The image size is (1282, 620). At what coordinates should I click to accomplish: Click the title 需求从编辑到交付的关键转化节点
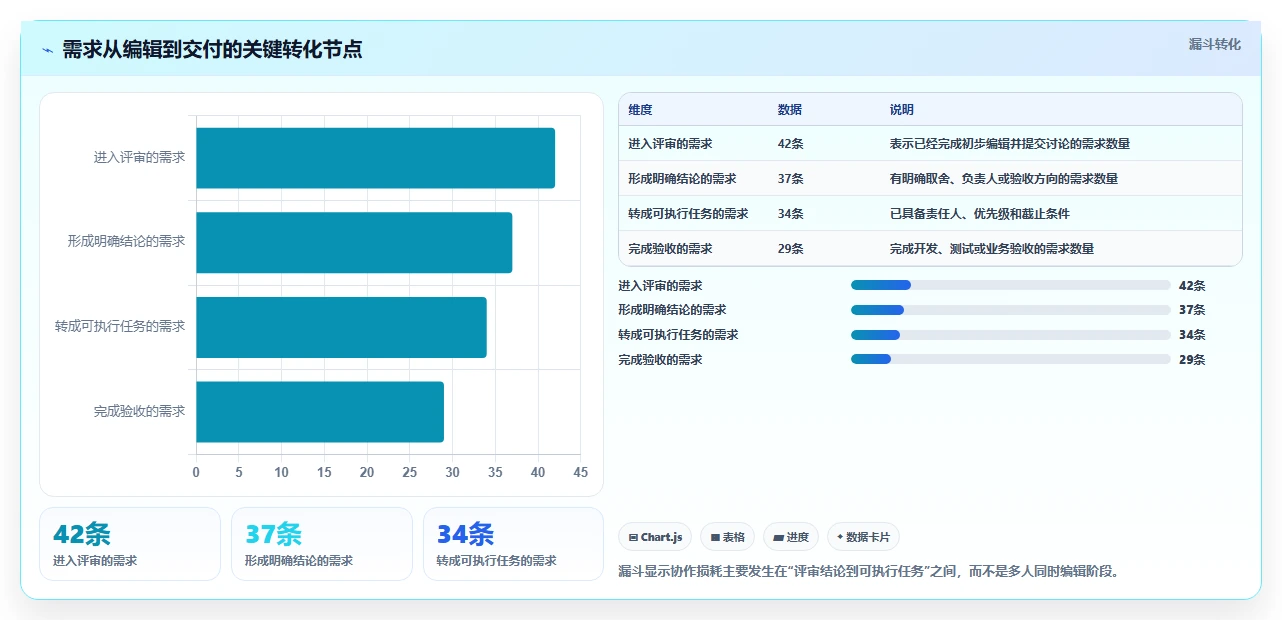pyautogui.click(x=212, y=49)
